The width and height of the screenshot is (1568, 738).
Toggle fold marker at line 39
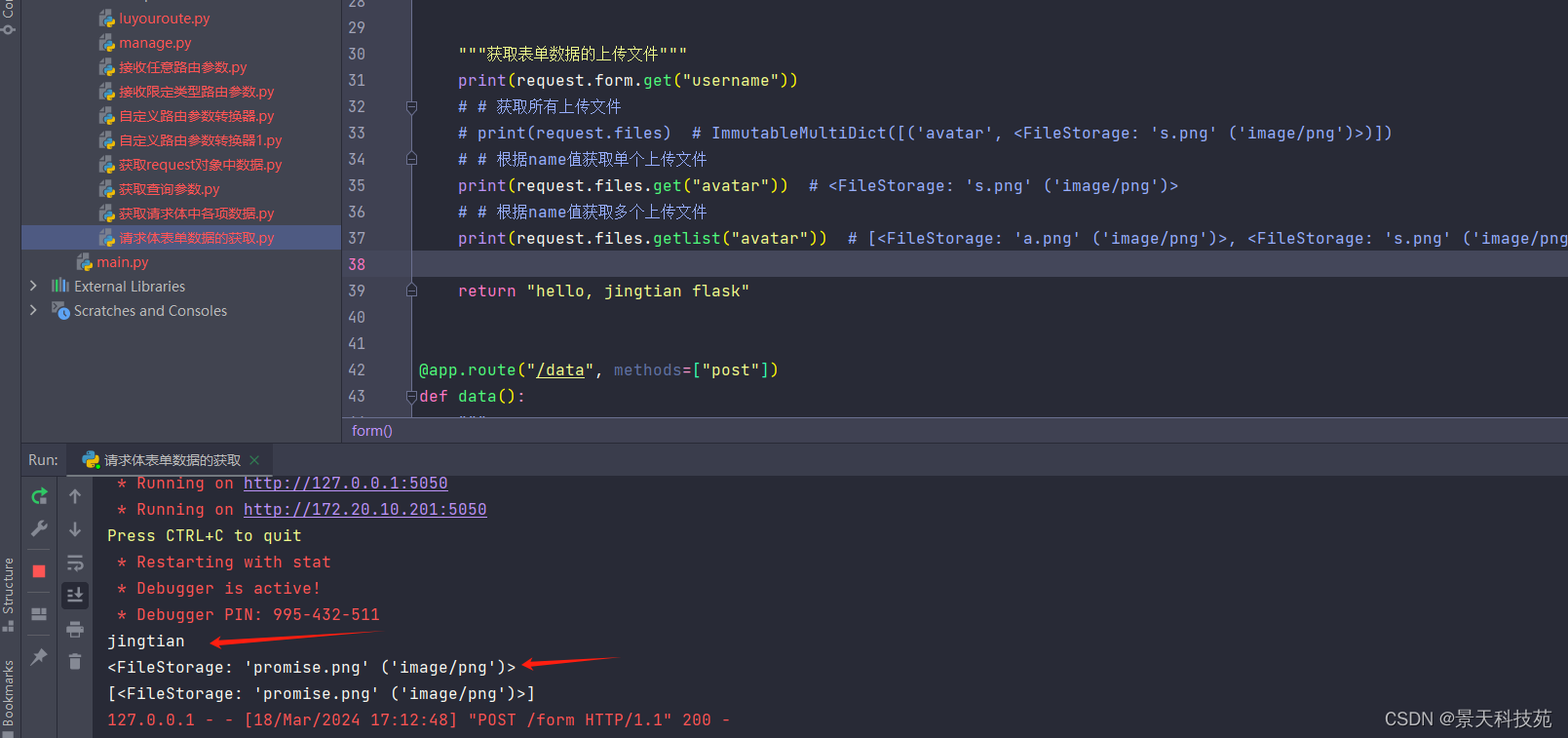[x=411, y=291]
